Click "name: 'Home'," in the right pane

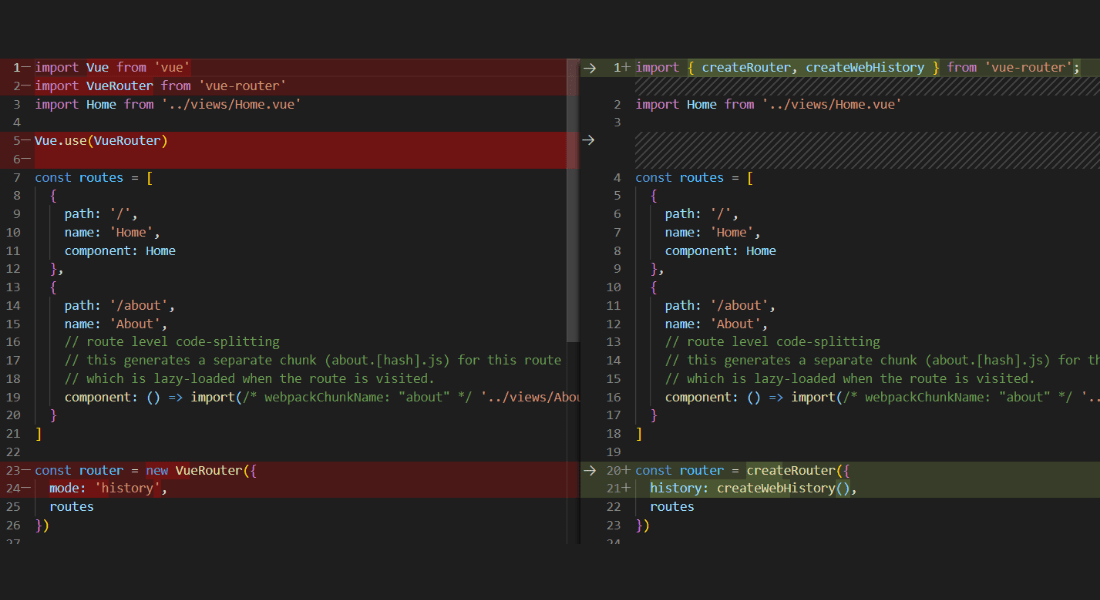pyautogui.click(x=713, y=232)
